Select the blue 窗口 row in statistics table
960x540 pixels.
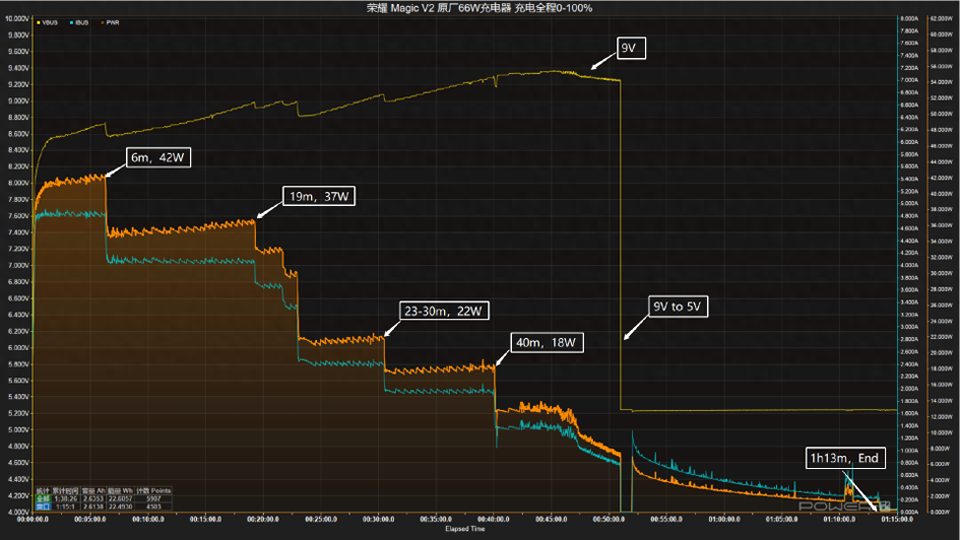[x=43, y=506]
